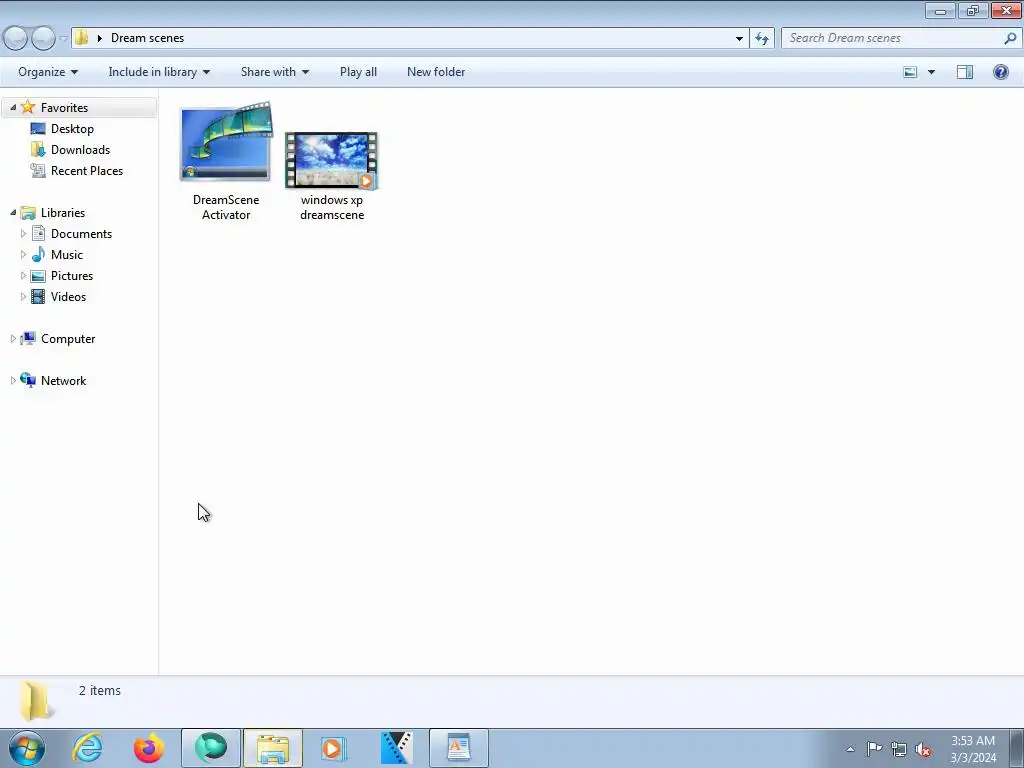The height and width of the screenshot is (768, 1024).
Task: Collapse the Favorites tree section
Action: (13, 107)
